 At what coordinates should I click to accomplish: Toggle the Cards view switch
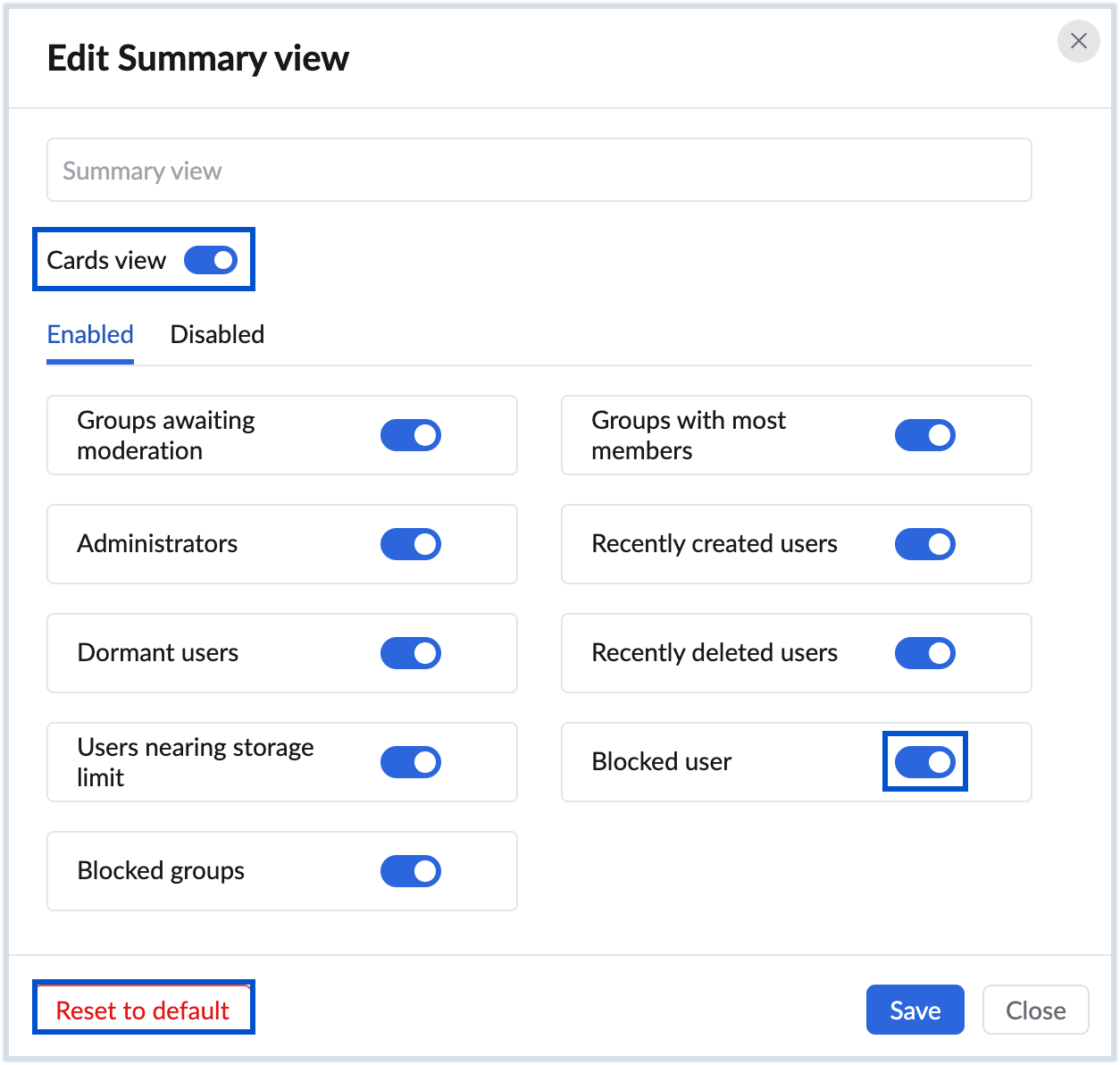[211, 260]
